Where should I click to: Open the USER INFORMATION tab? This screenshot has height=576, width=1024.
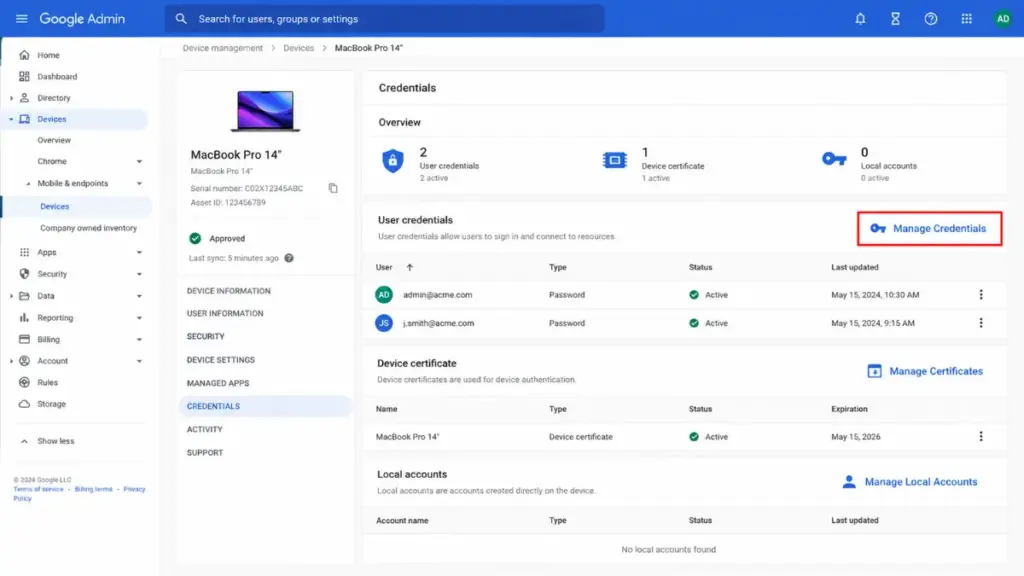[x=225, y=313]
